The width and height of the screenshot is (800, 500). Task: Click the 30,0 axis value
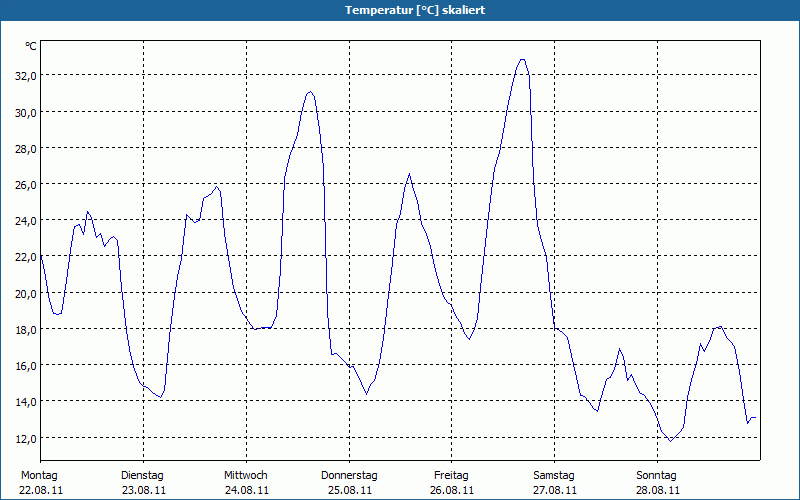click(x=26, y=112)
